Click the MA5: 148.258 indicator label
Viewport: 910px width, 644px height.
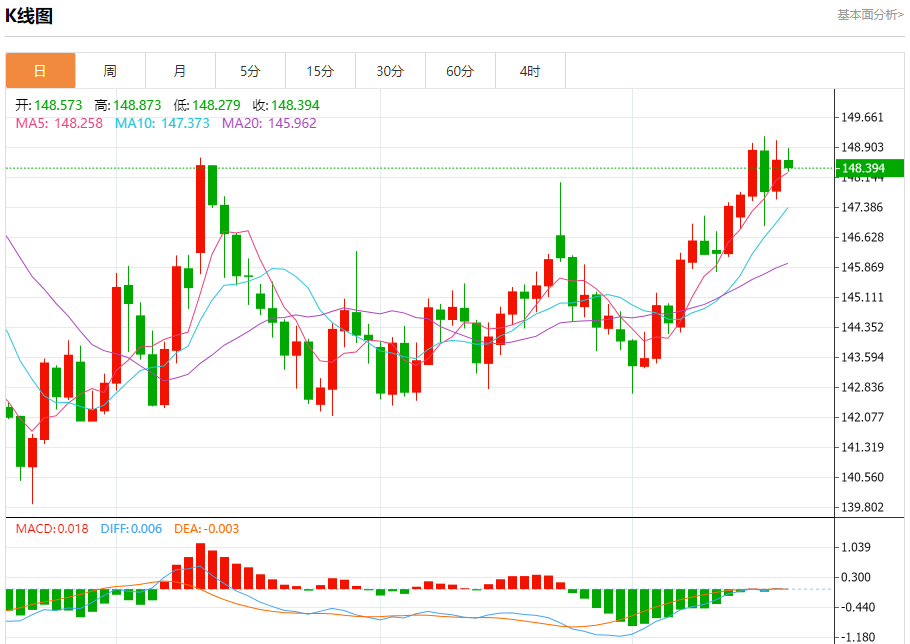click(x=59, y=123)
